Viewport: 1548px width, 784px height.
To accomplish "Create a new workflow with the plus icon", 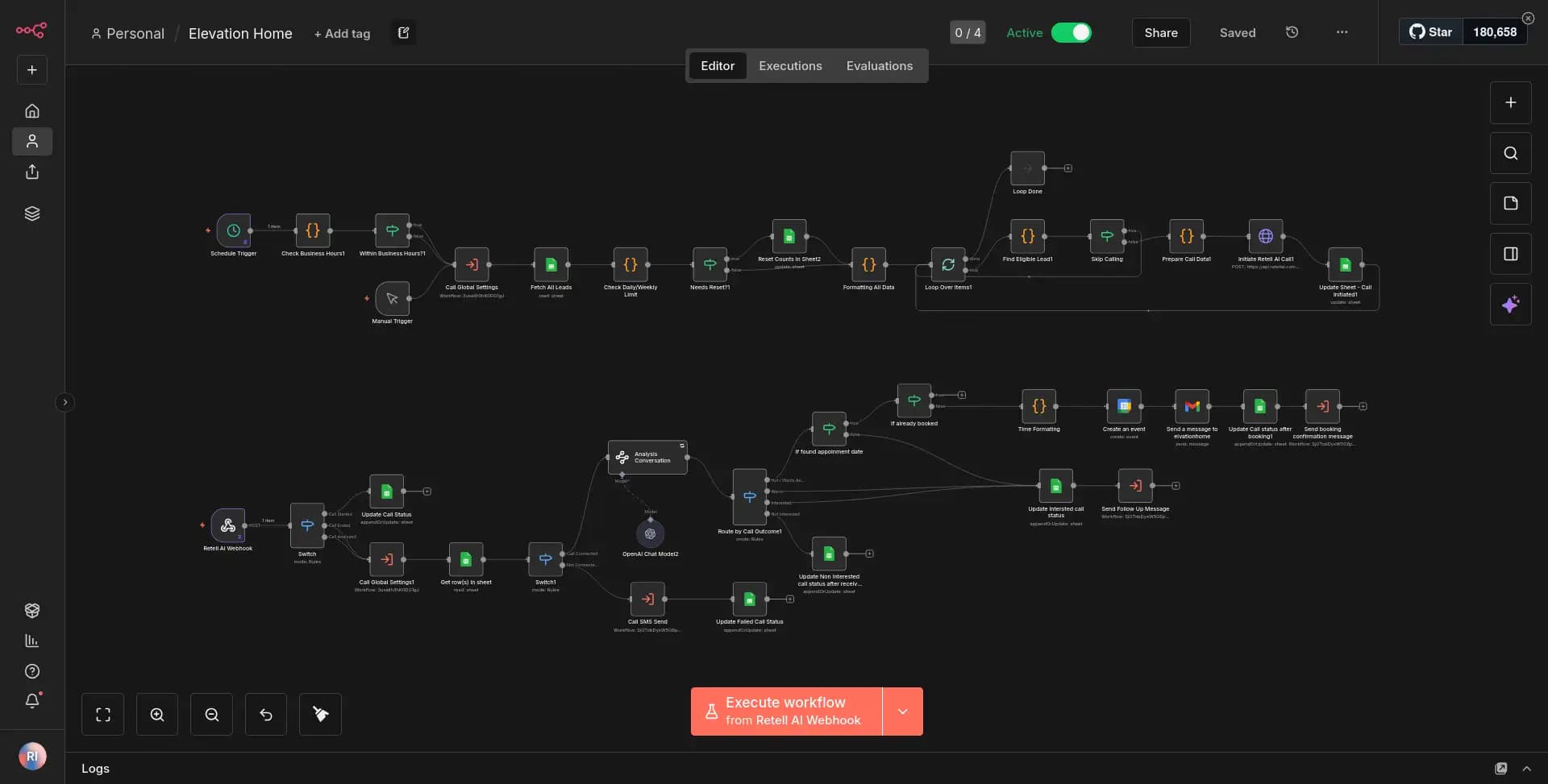I will coord(31,69).
